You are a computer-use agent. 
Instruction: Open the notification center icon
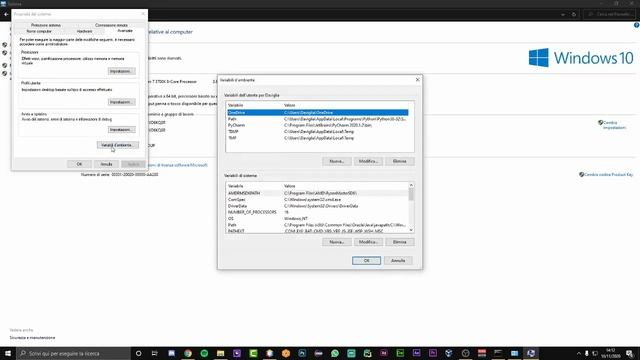630,353
